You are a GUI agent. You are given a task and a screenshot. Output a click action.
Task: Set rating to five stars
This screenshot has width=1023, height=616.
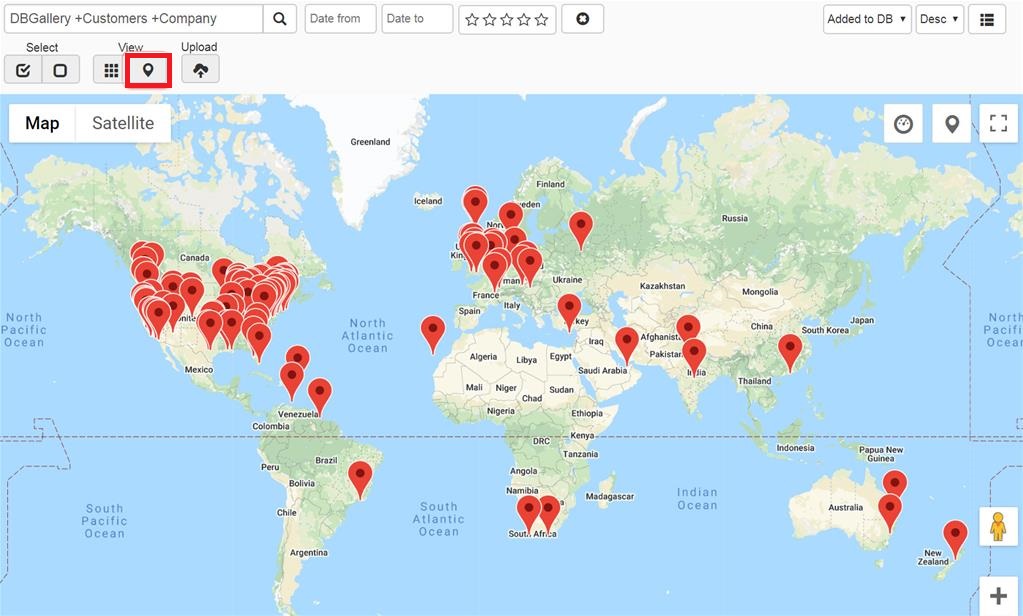[542, 20]
